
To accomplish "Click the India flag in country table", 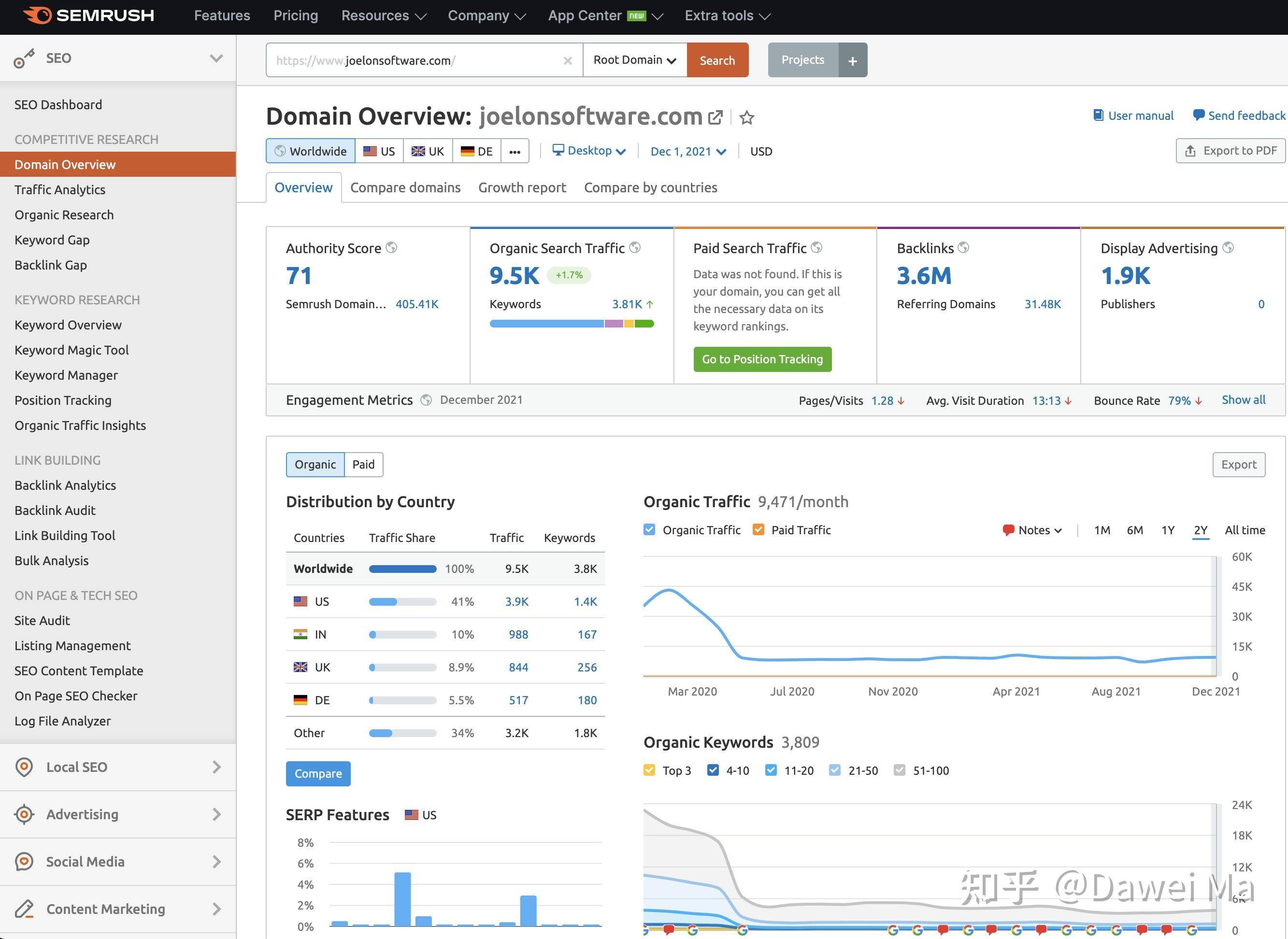I will tap(300, 634).
